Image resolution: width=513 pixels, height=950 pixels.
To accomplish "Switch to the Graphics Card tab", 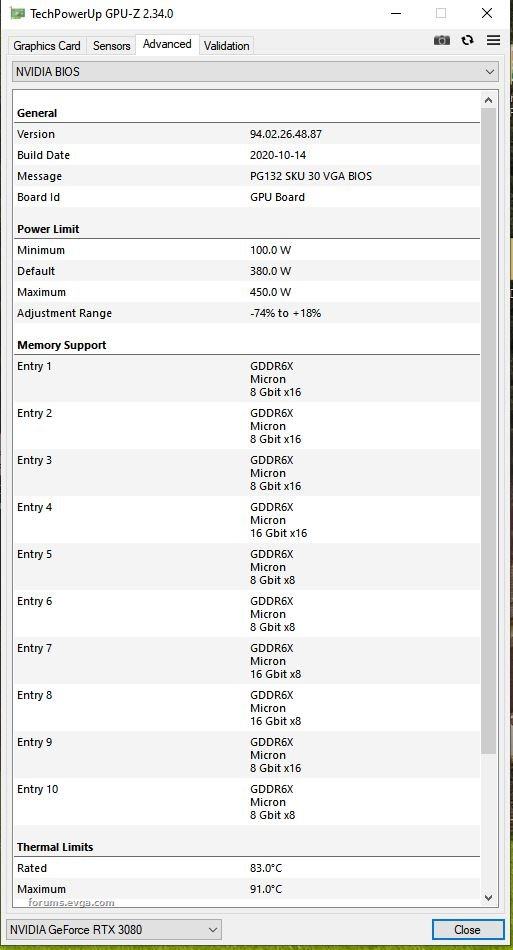I will [x=47, y=46].
